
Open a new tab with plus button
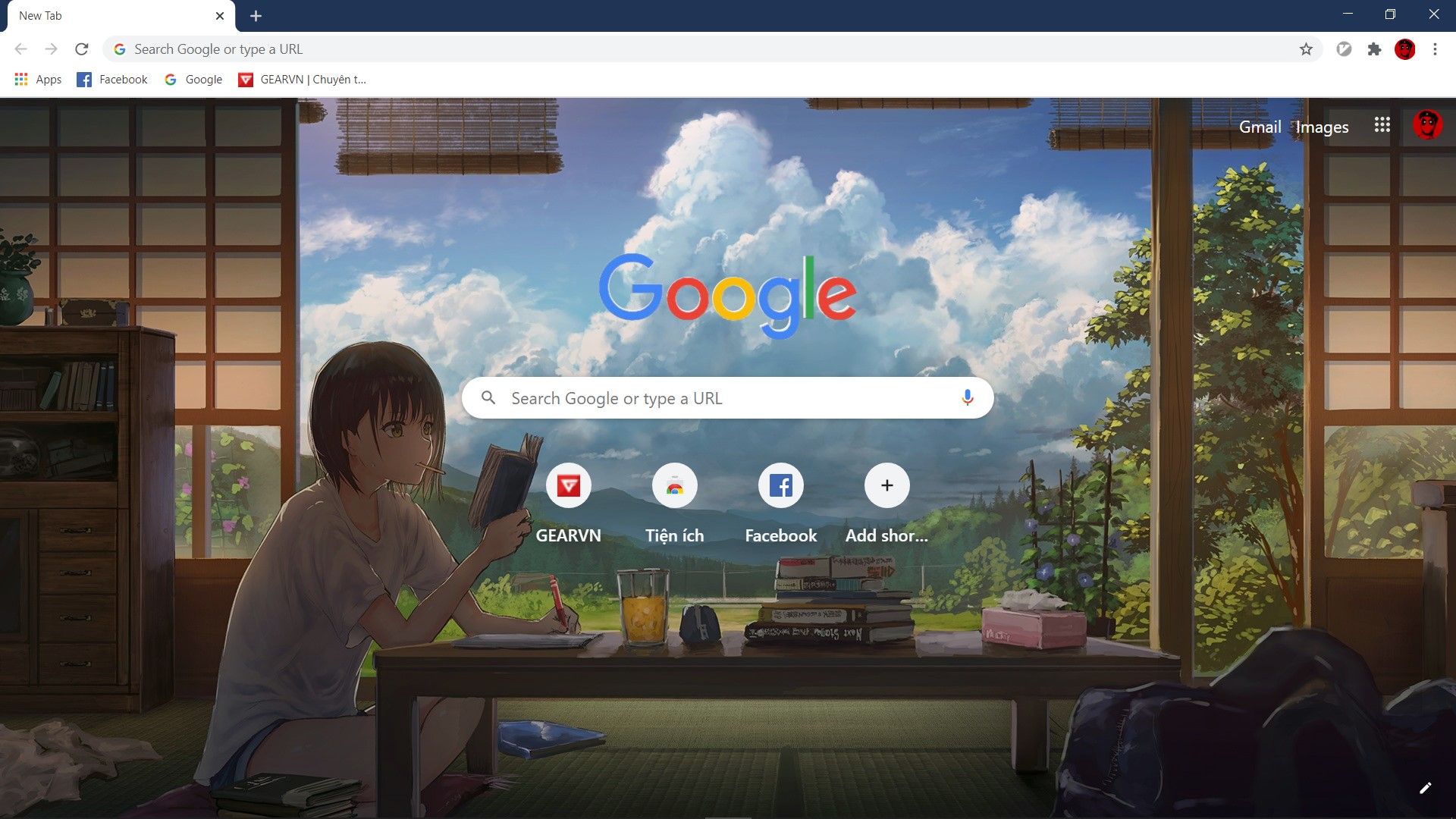pos(256,16)
